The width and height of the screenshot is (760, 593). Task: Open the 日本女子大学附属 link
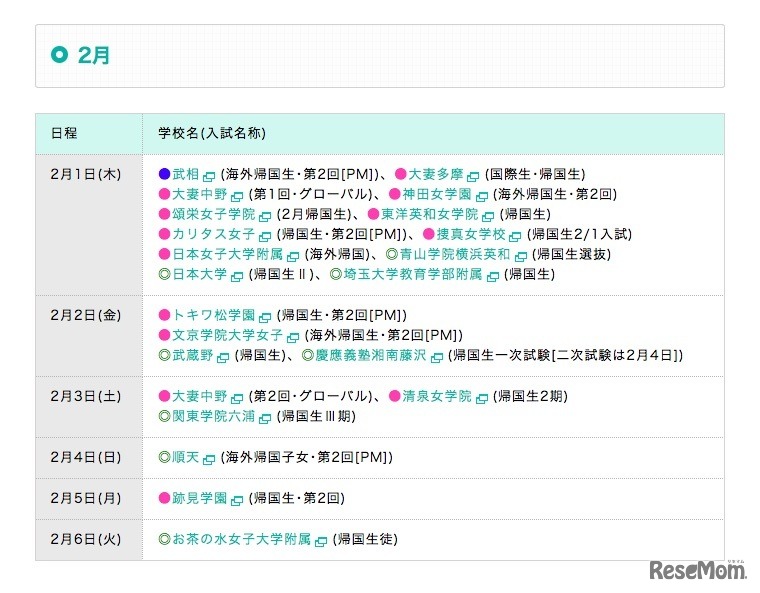click(x=228, y=254)
